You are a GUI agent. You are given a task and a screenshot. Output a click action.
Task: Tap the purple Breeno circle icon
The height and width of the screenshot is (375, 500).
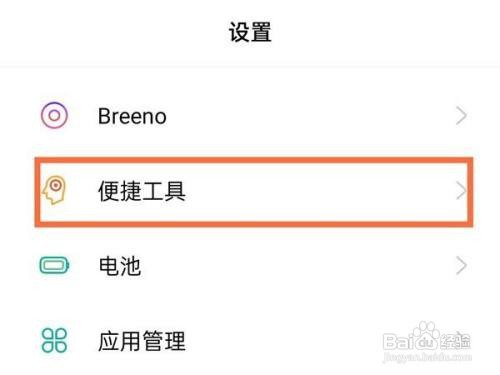pos(55,115)
